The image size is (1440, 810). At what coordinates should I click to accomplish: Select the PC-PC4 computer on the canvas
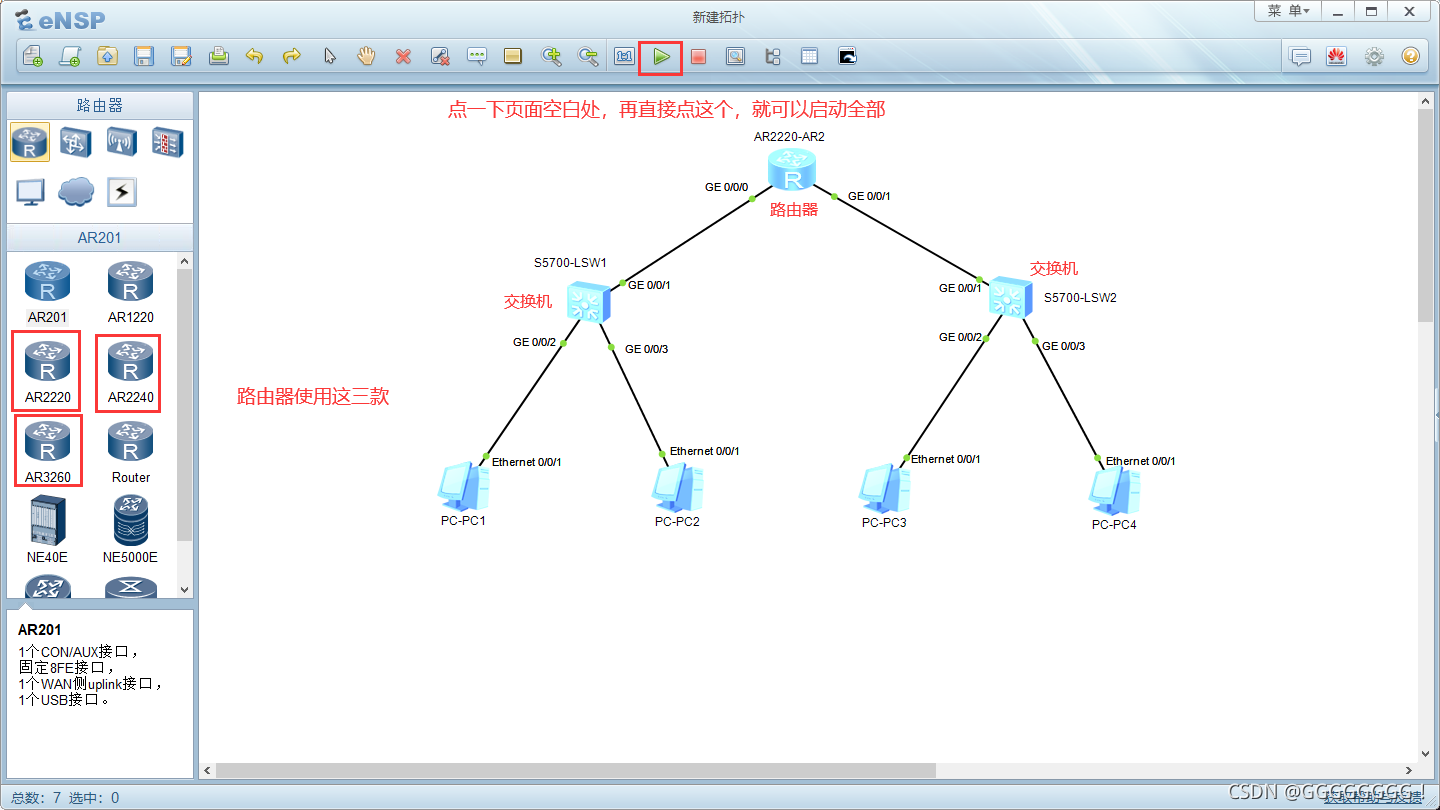click(x=1114, y=492)
